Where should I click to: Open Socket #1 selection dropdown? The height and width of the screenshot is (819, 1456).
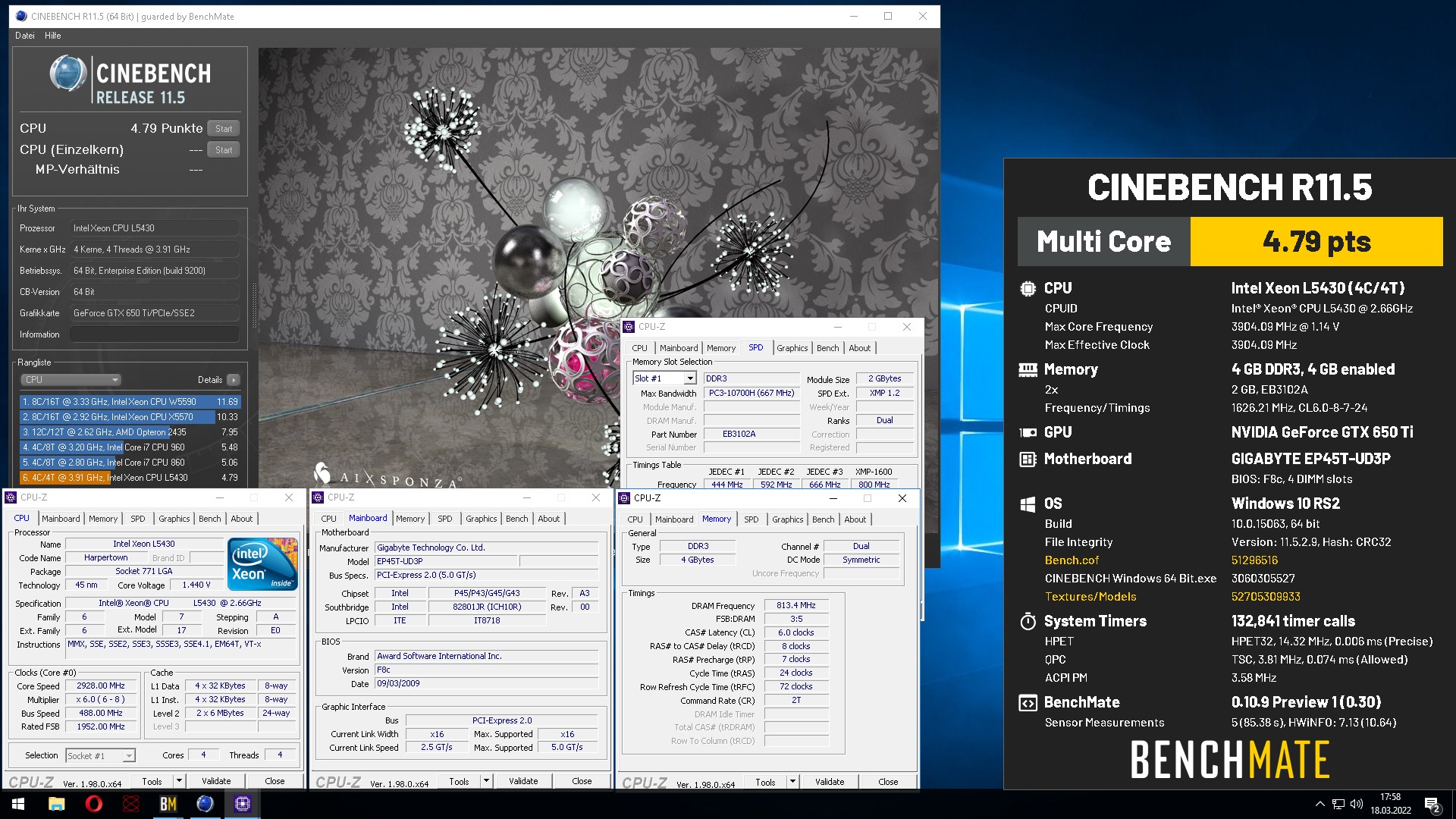pos(100,755)
